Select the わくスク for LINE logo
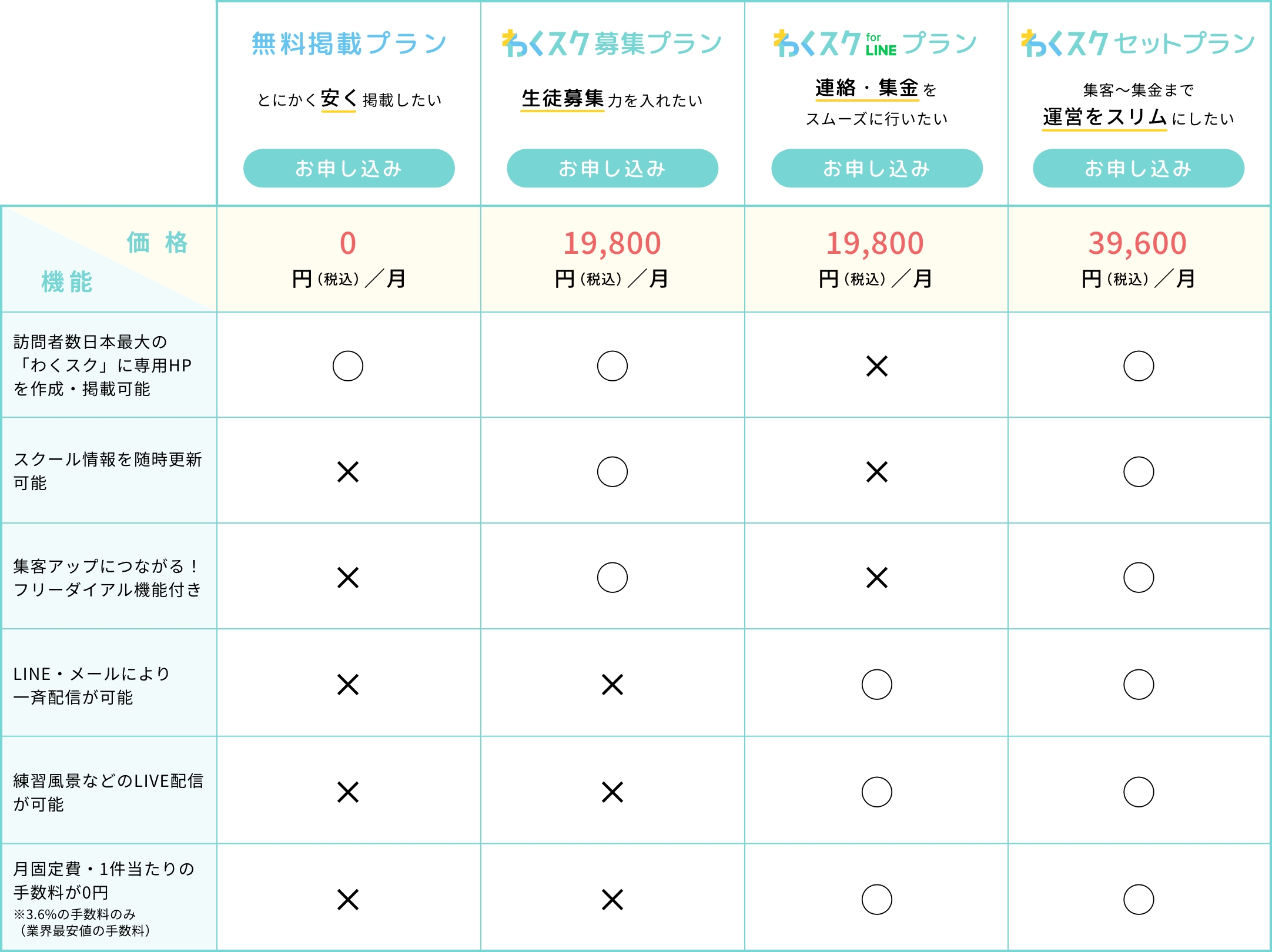 point(835,43)
